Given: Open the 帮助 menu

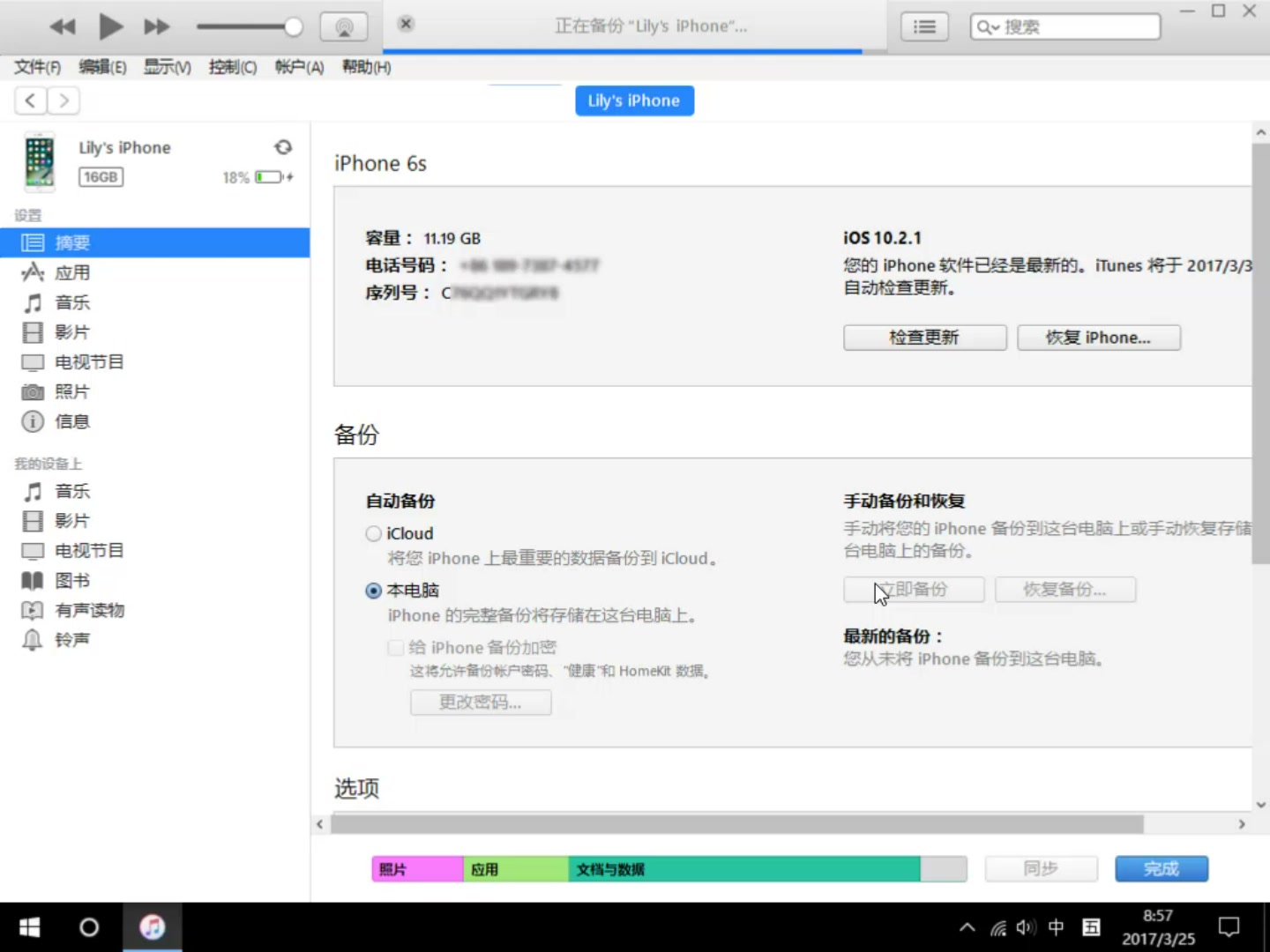Looking at the screenshot, I should pos(365,67).
